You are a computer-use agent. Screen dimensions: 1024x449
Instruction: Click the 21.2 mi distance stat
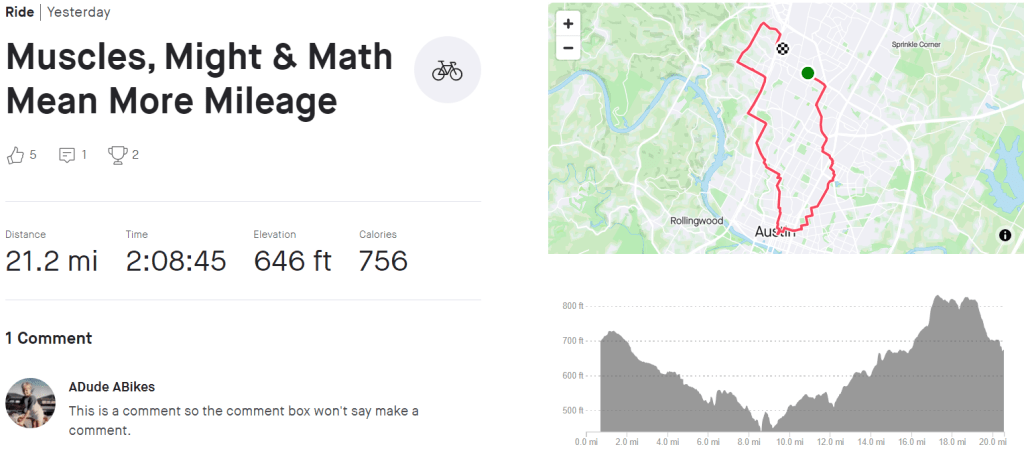[x=52, y=261]
